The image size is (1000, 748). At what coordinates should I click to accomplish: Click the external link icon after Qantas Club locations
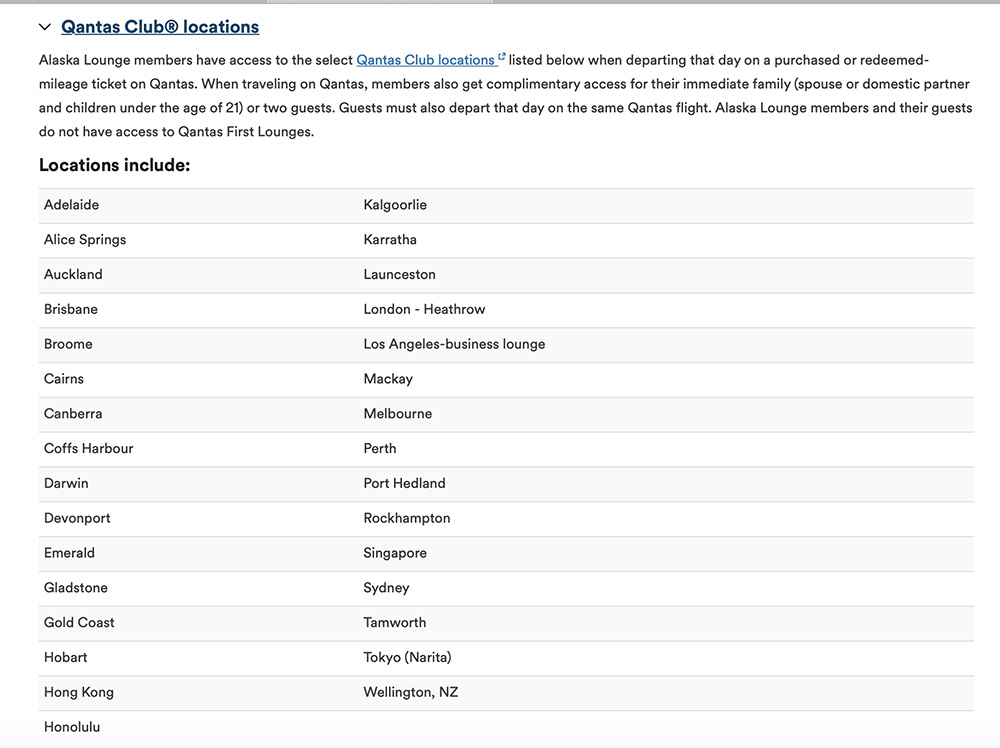click(501, 57)
